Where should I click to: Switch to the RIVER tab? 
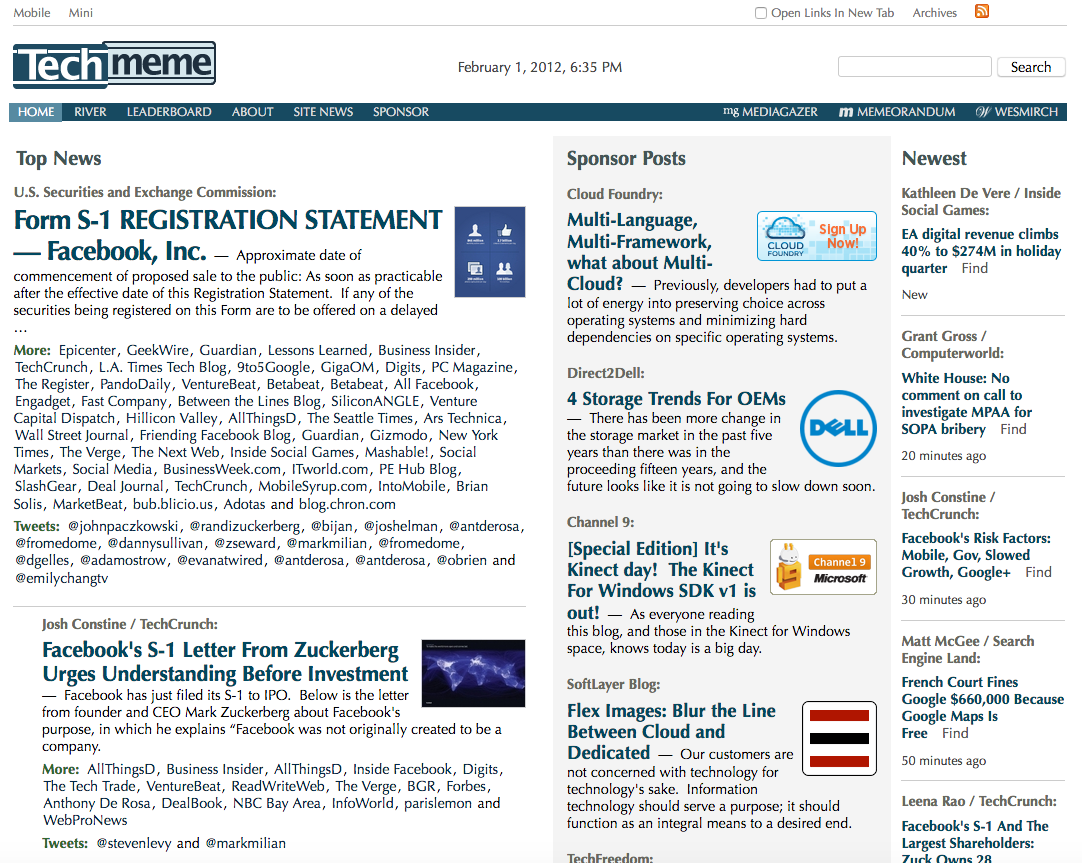(x=90, y=111)
